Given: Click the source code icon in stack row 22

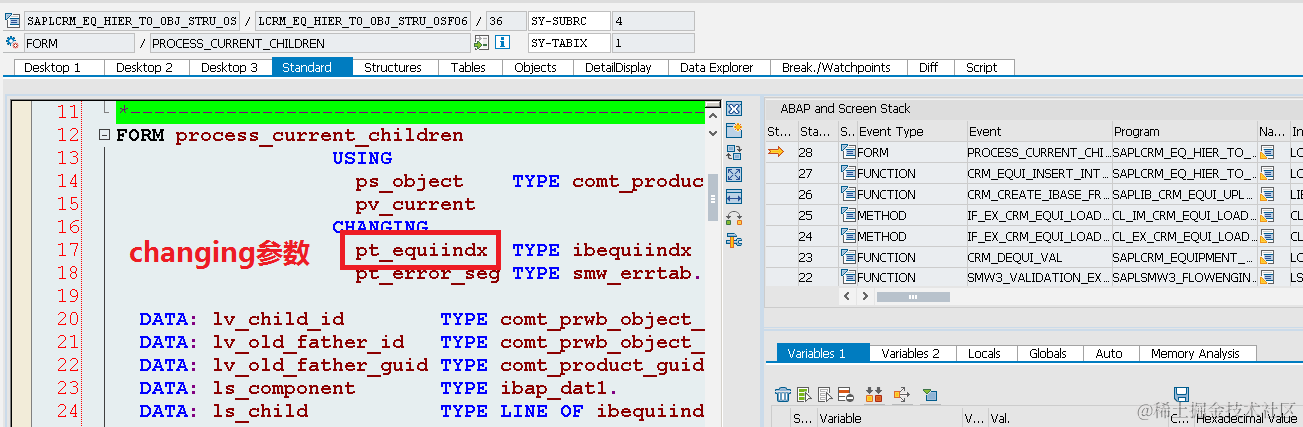Looking at the screenshot, I should point(849,278).
